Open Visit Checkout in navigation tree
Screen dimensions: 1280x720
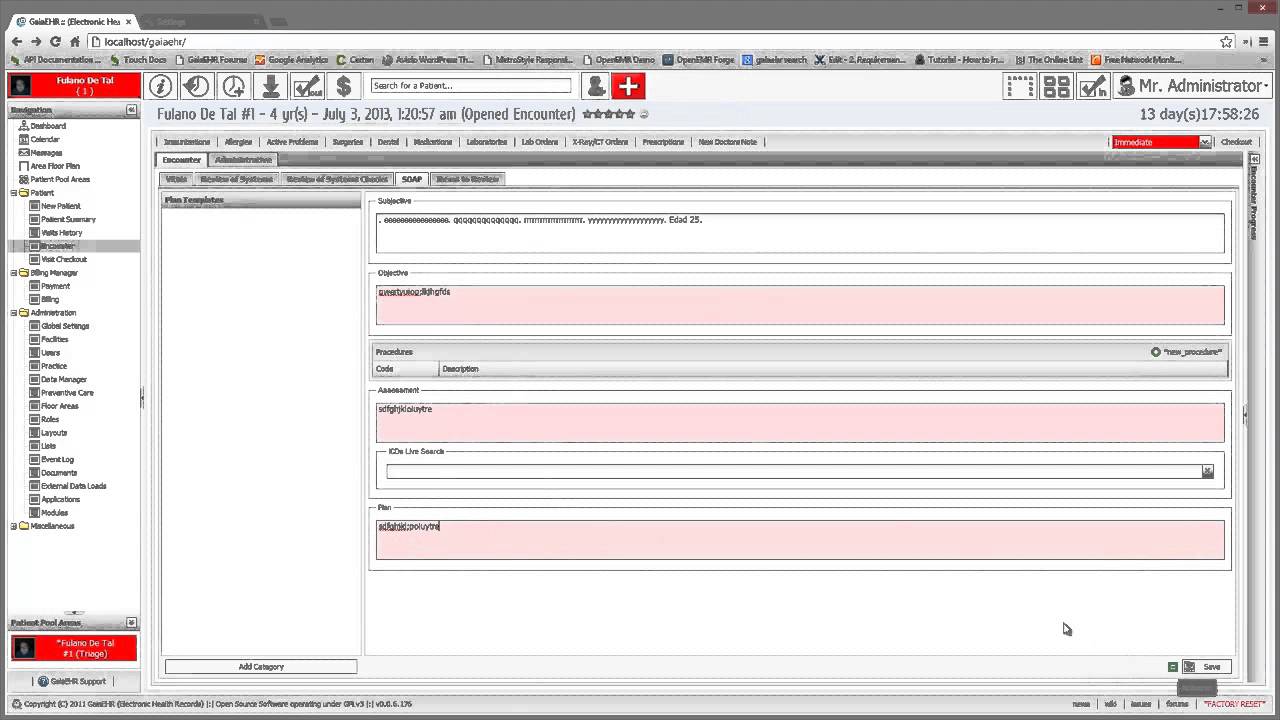coord(63,259)
